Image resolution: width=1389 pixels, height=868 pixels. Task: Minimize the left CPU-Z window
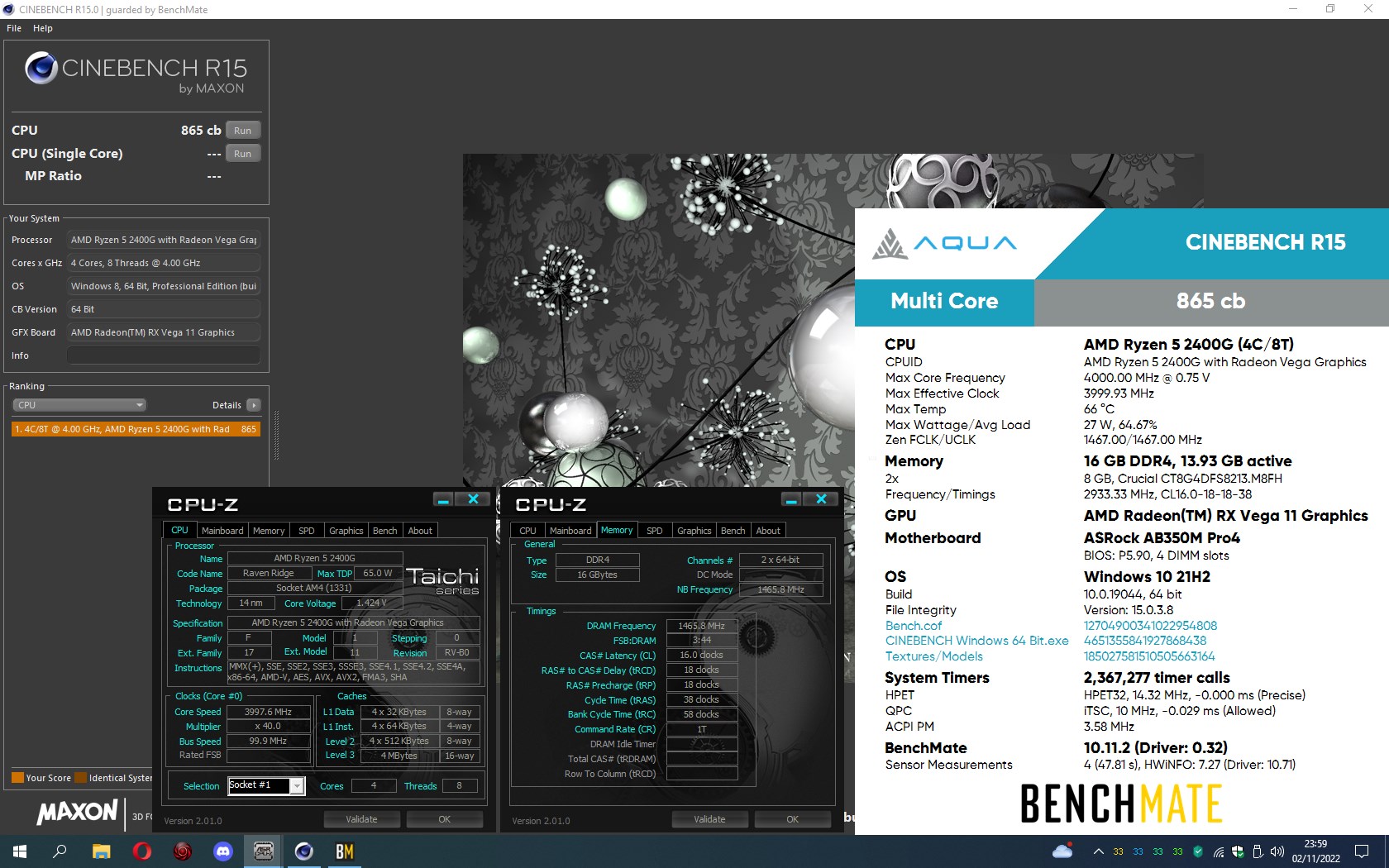point(443,499)
